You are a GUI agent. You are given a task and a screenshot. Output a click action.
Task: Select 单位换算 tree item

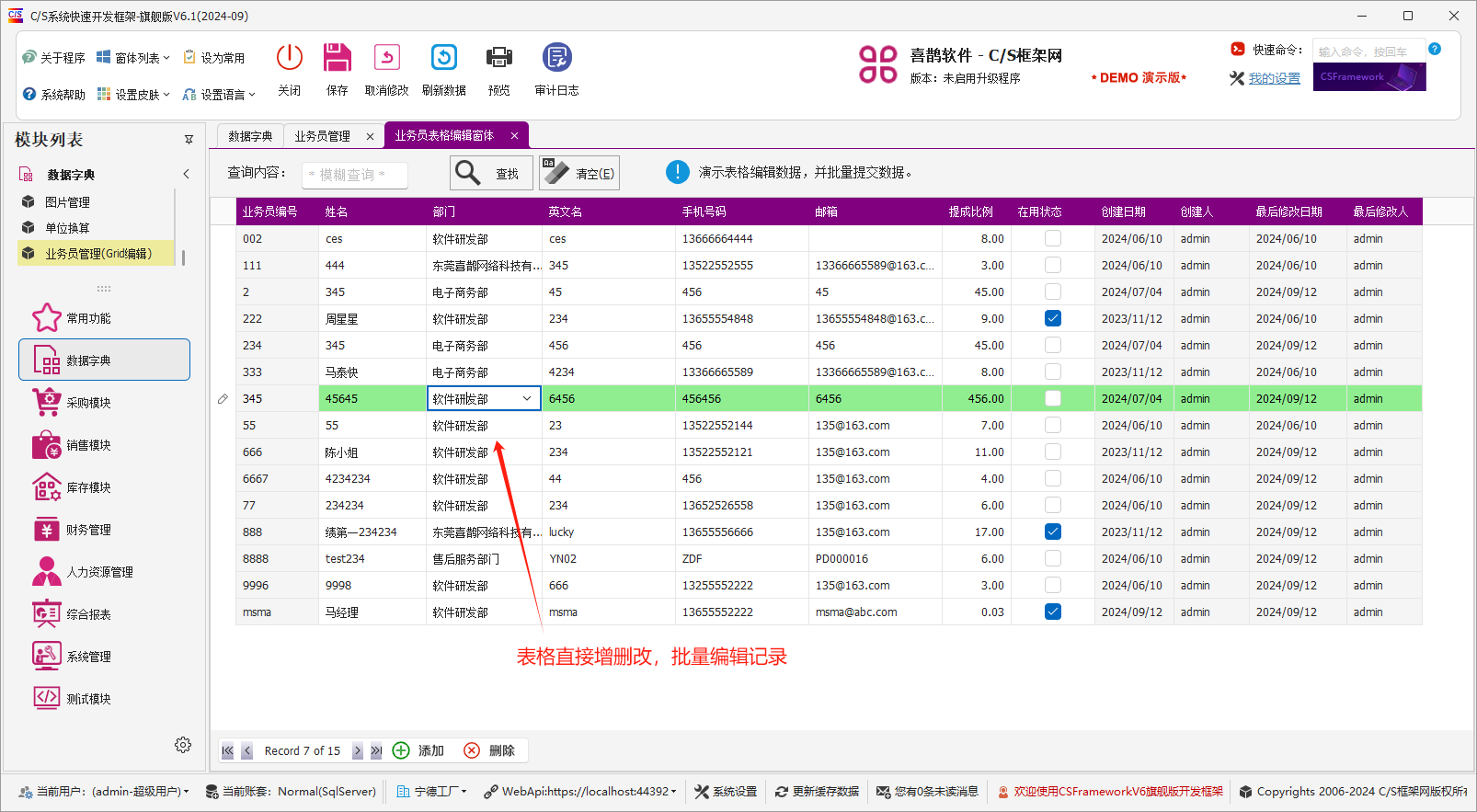coord(67,227)
